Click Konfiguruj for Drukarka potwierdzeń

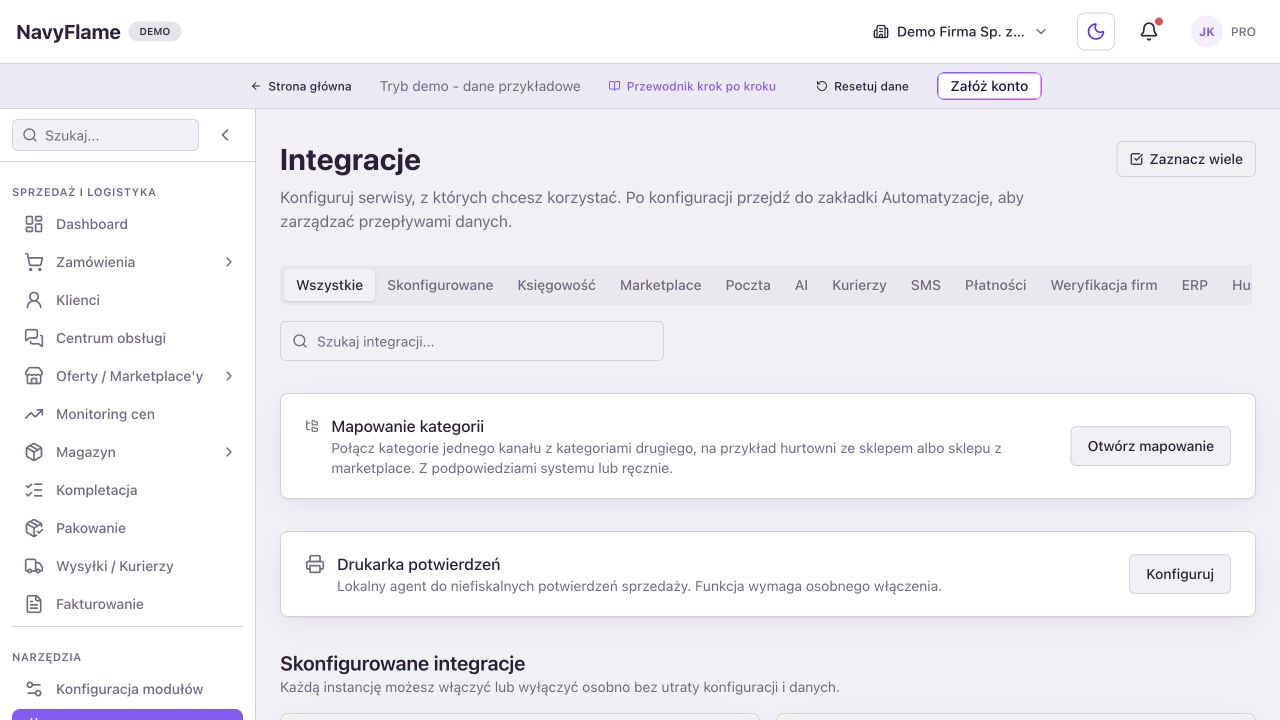tap(1180, 574)
